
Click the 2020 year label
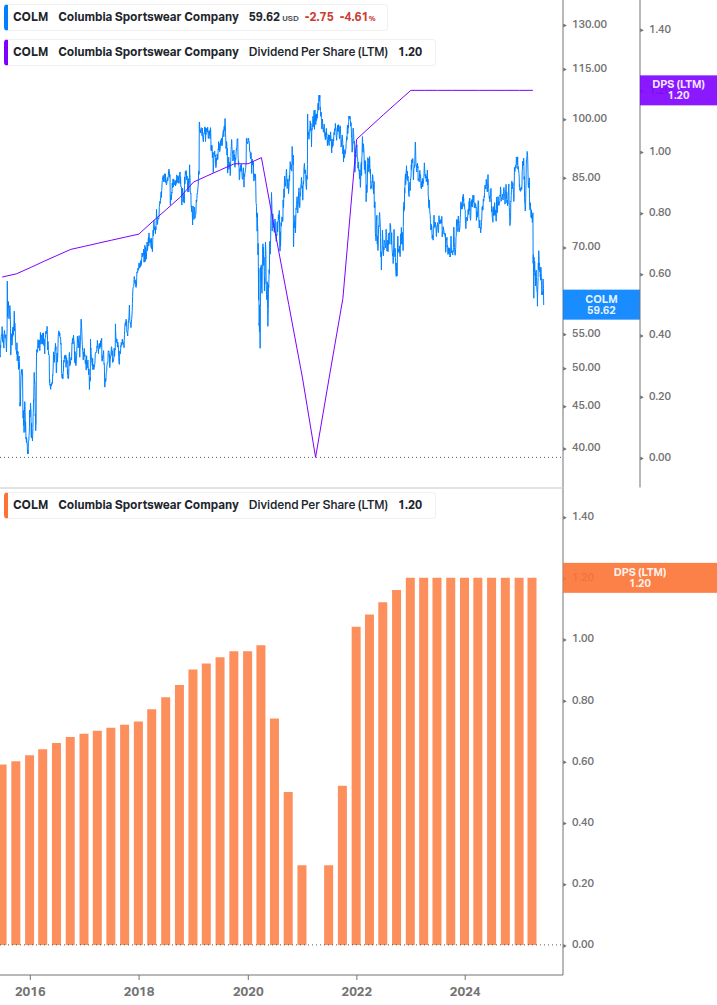coord(248,992)
